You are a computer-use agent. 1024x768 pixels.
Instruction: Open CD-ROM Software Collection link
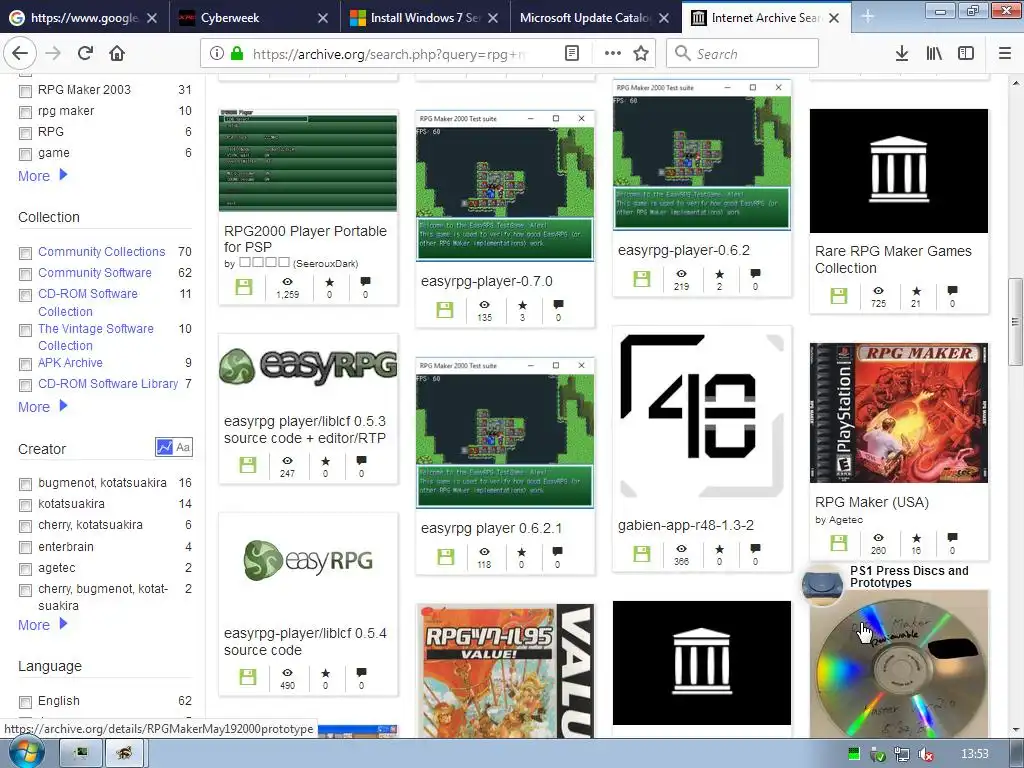[88, 302]
